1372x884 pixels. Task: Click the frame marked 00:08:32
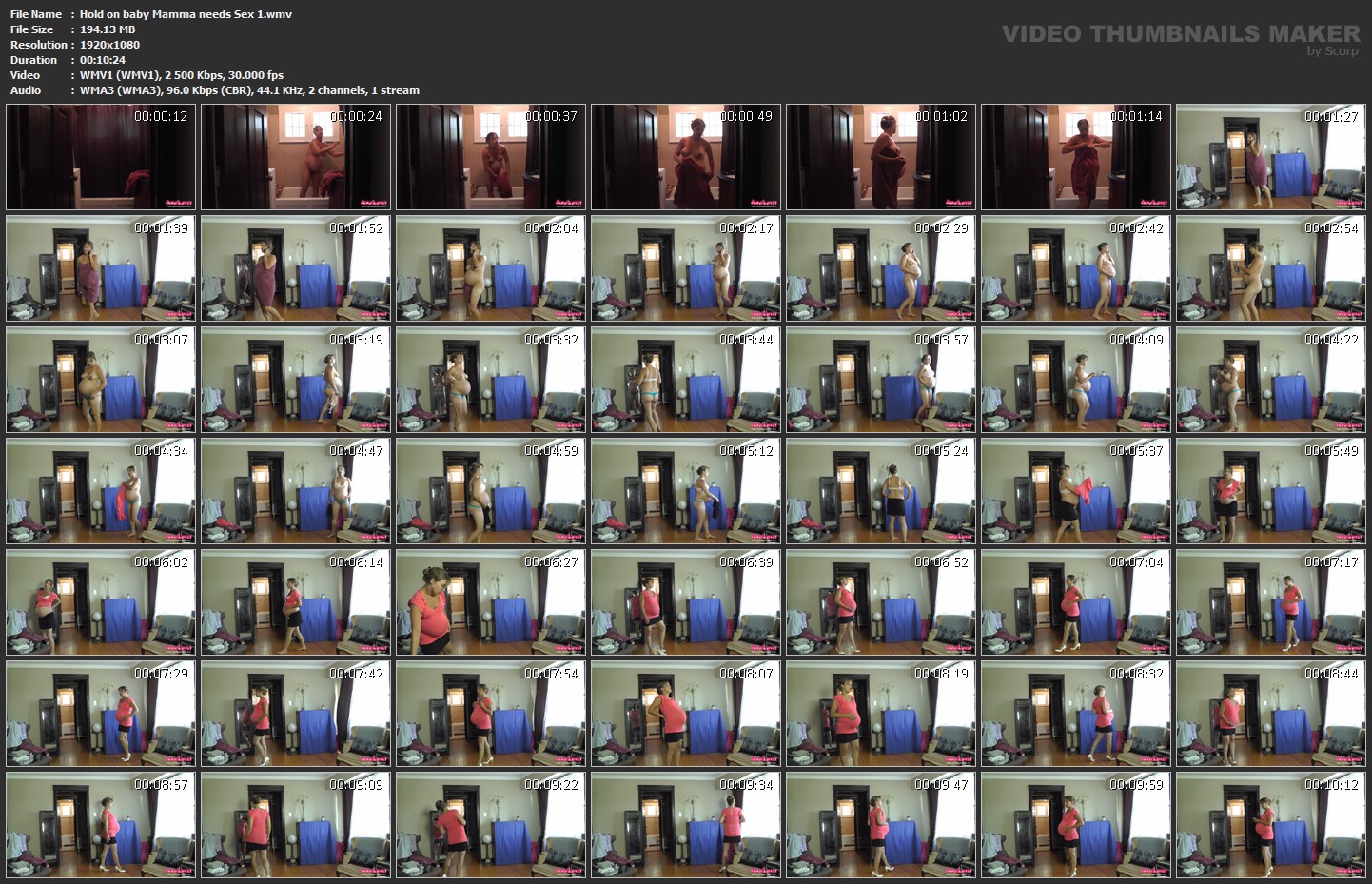point(1076,714)
